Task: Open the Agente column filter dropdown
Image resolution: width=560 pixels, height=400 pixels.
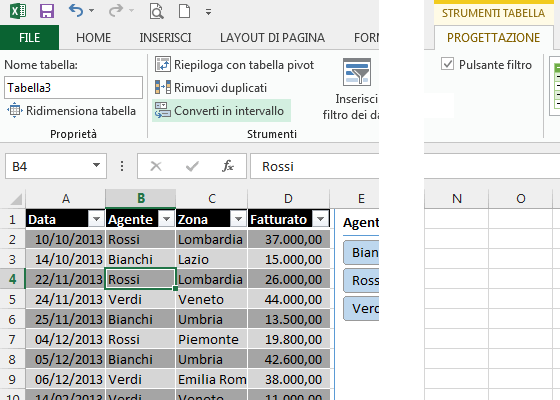Action: (x=166, y=219)
